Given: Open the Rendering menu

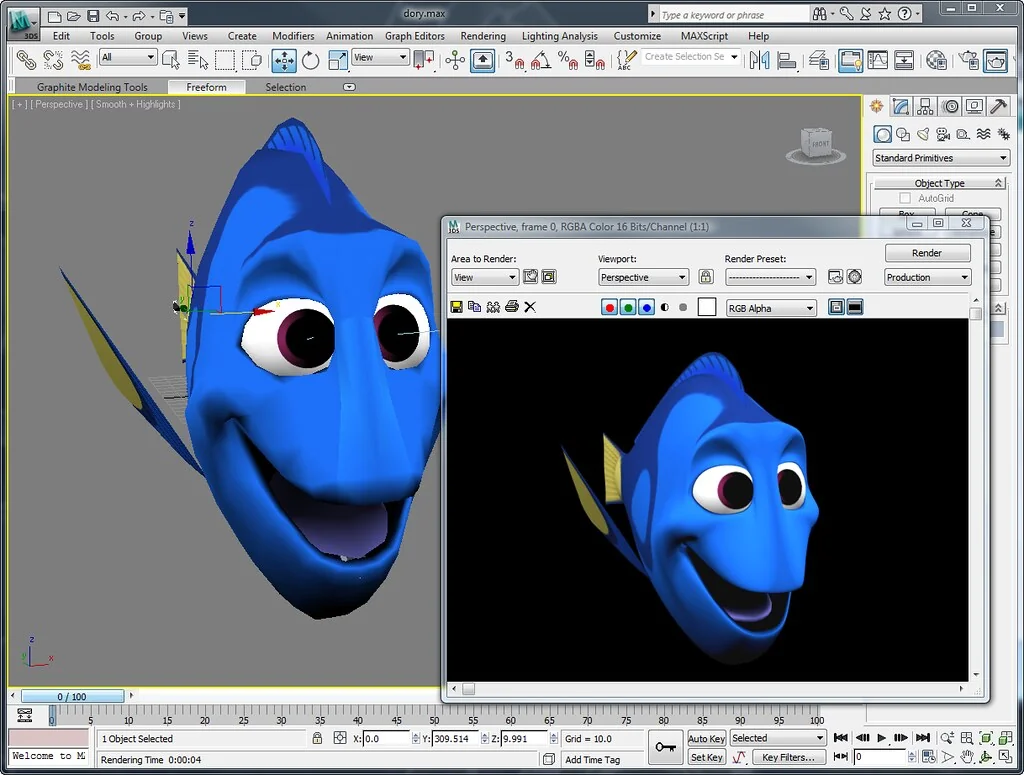Looking at the screenshot, I should click(x=483, y=36).
